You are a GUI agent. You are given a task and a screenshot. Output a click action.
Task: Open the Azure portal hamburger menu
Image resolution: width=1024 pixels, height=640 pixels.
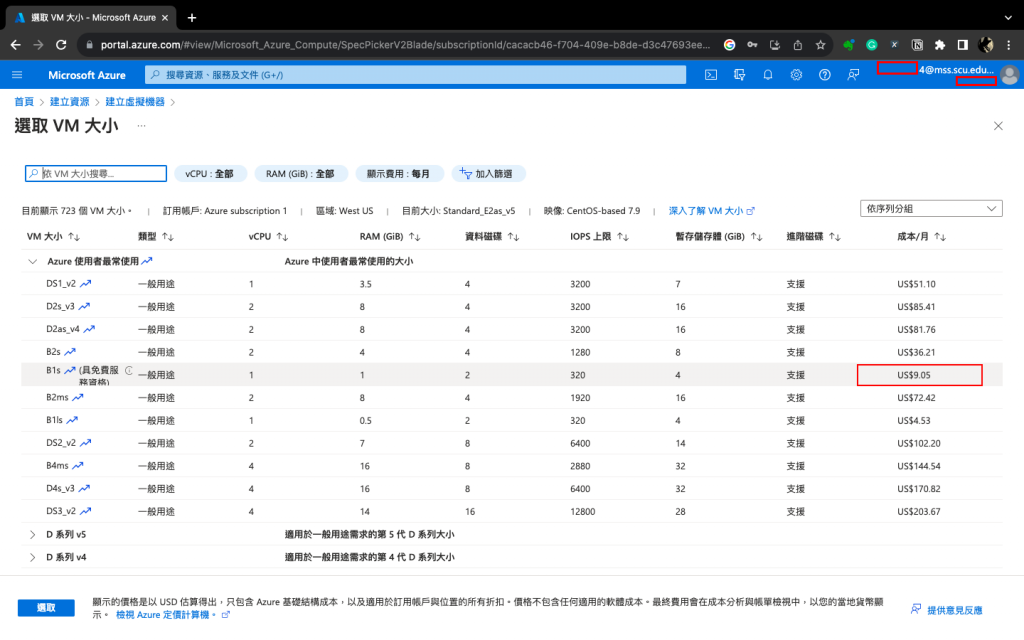(17, 75)
